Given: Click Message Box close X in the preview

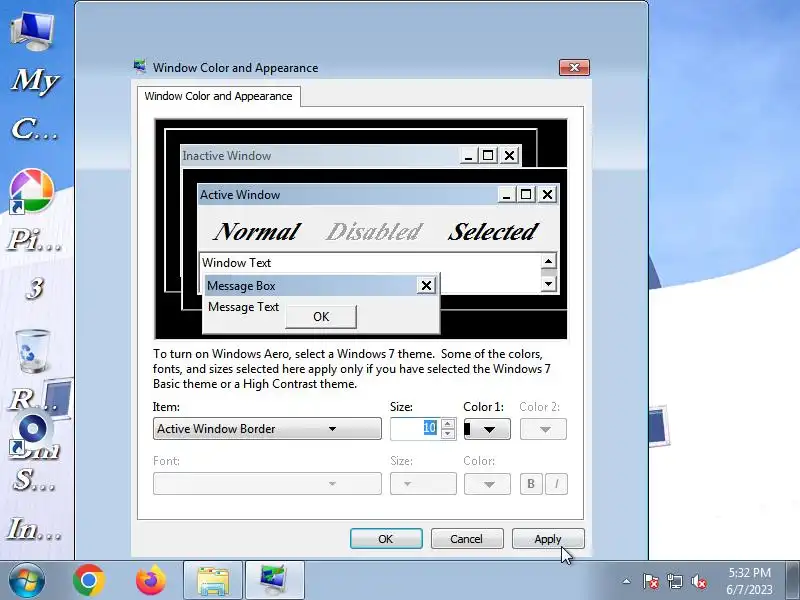Looking at the screenshot, I should 426,285.
